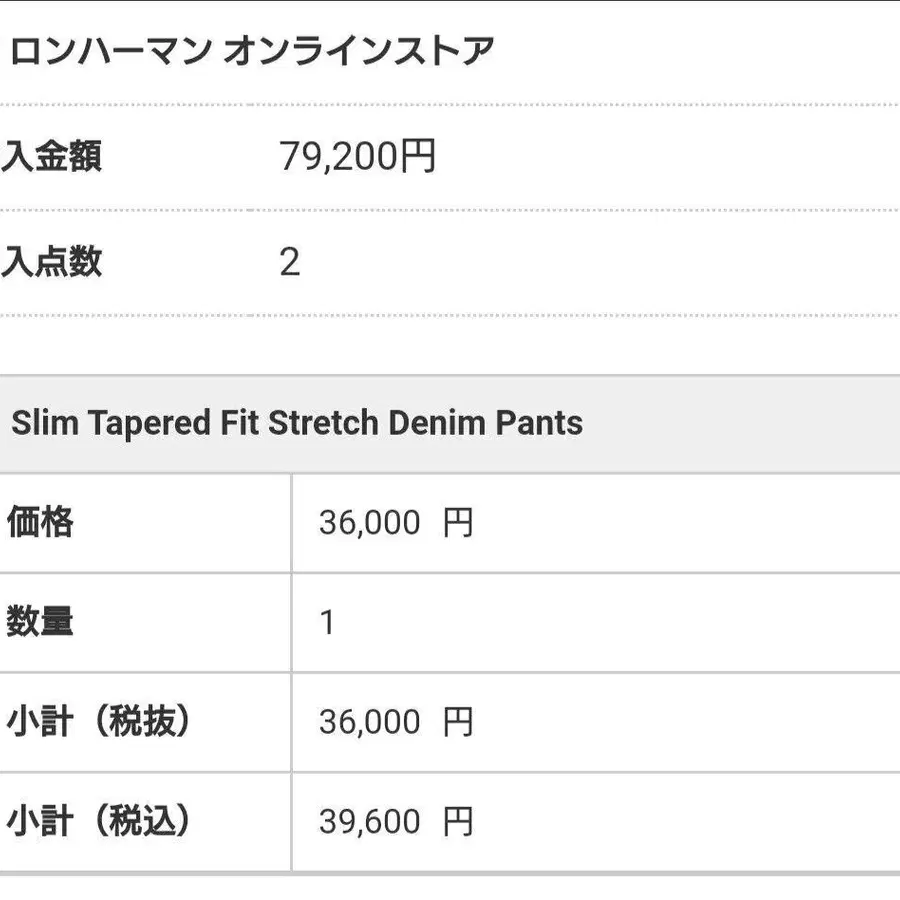Click the 小計（税込） row label
Image resolution: width=900 pixels, height=900 pixels.
click(x=99, y=822)
